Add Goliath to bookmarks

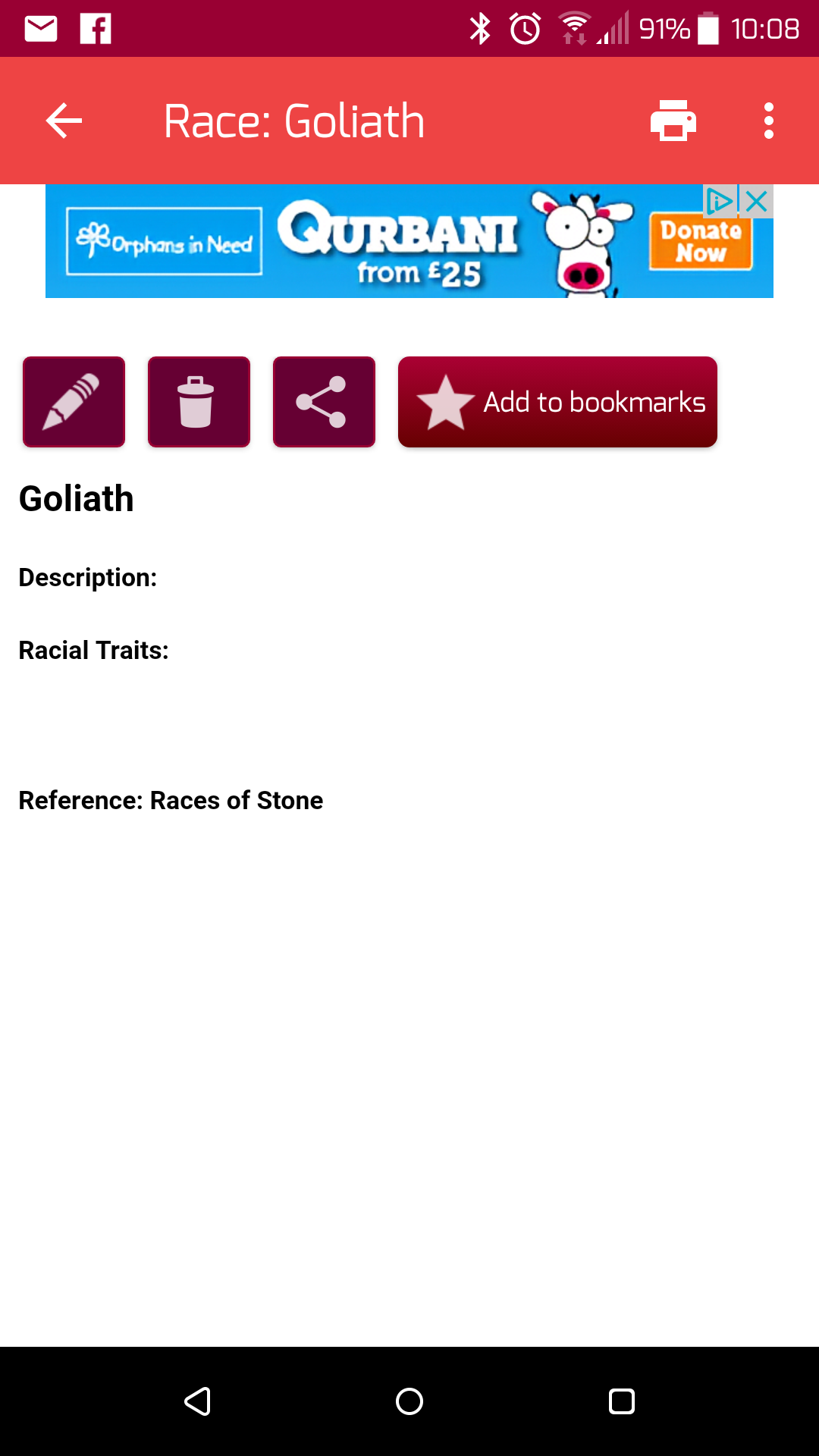tap(557, 402)
